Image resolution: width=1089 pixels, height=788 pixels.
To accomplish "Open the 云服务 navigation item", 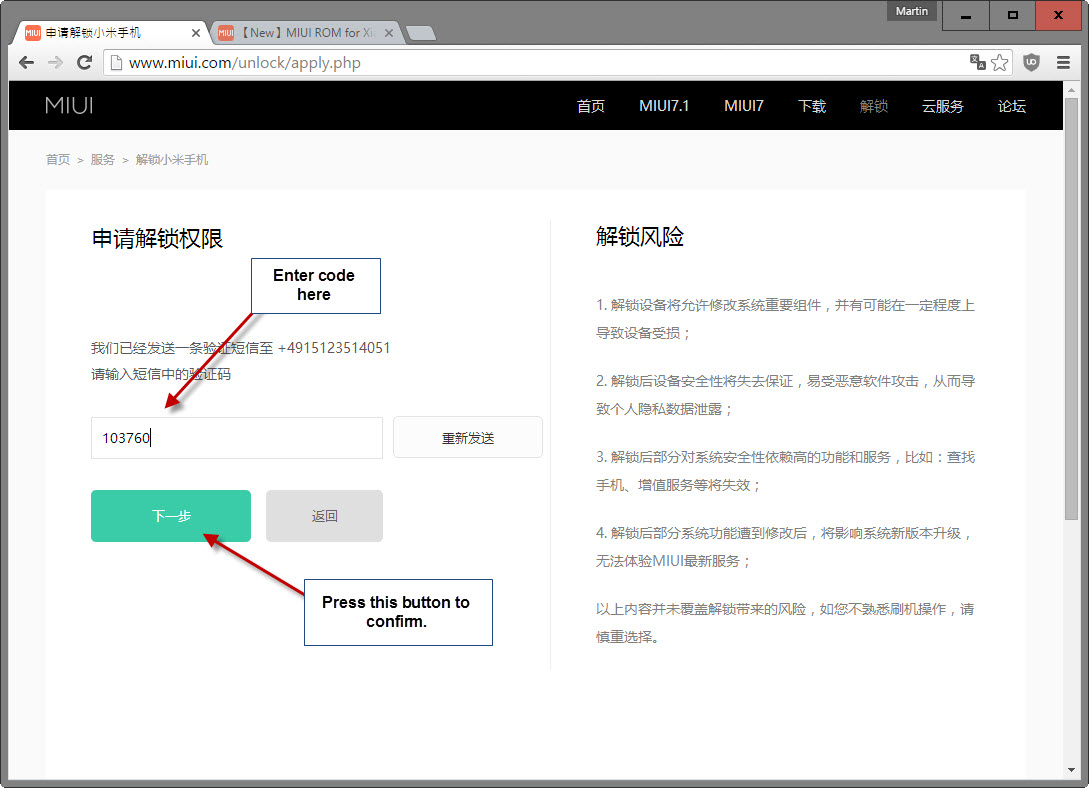I will 942,106.
